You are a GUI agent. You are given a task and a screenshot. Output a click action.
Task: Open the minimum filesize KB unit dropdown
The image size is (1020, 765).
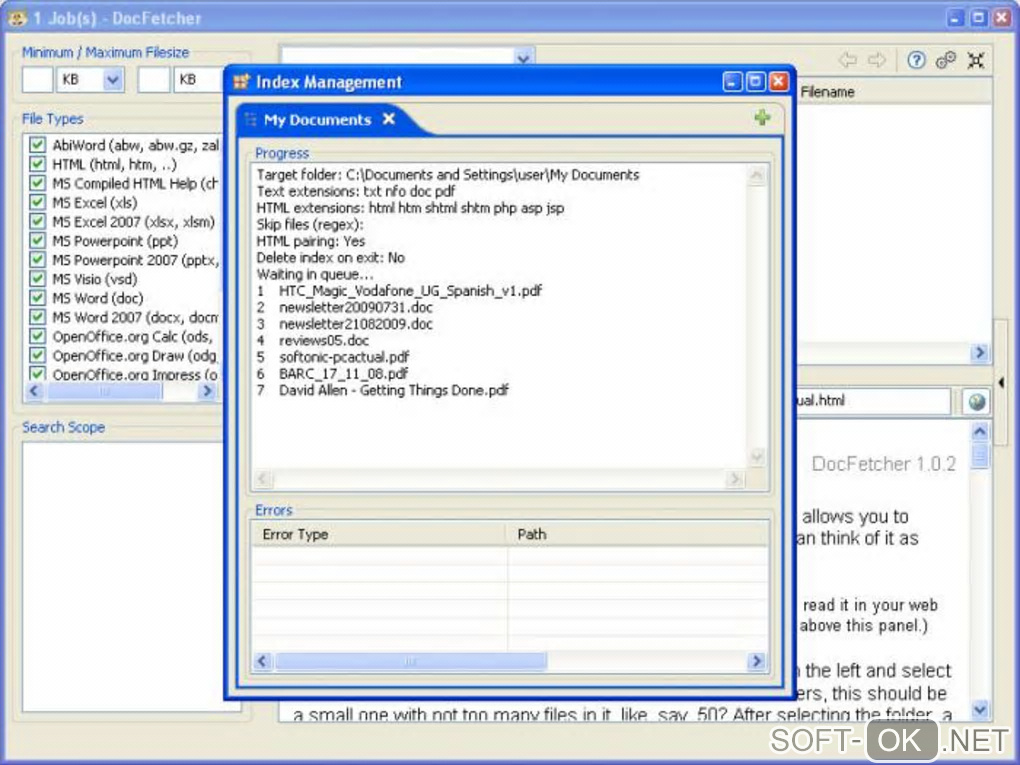pos(113,79)
